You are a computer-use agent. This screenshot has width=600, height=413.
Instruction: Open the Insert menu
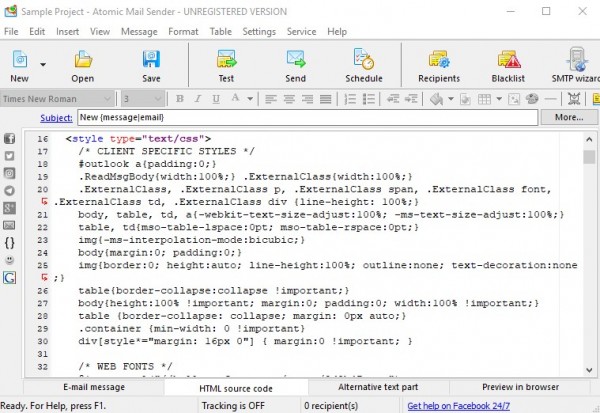(x=67, y=32)
